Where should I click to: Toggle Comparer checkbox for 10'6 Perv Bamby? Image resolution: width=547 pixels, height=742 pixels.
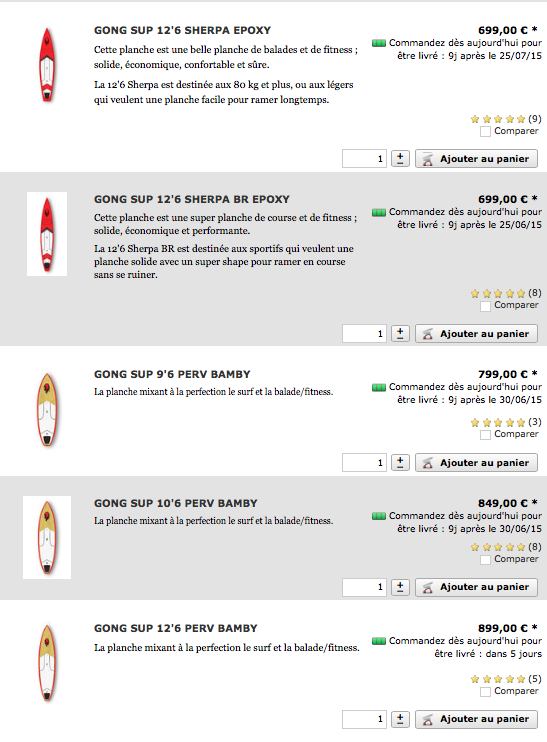coord(485,559)
